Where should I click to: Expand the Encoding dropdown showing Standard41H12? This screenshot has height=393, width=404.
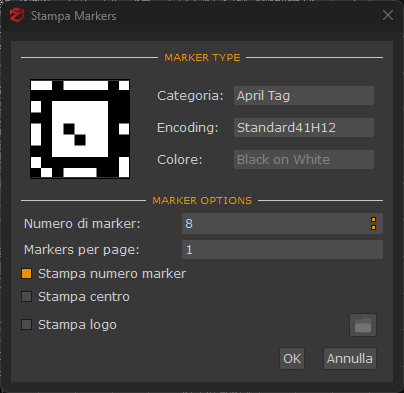pyautogui.click(x=304, y=127)
